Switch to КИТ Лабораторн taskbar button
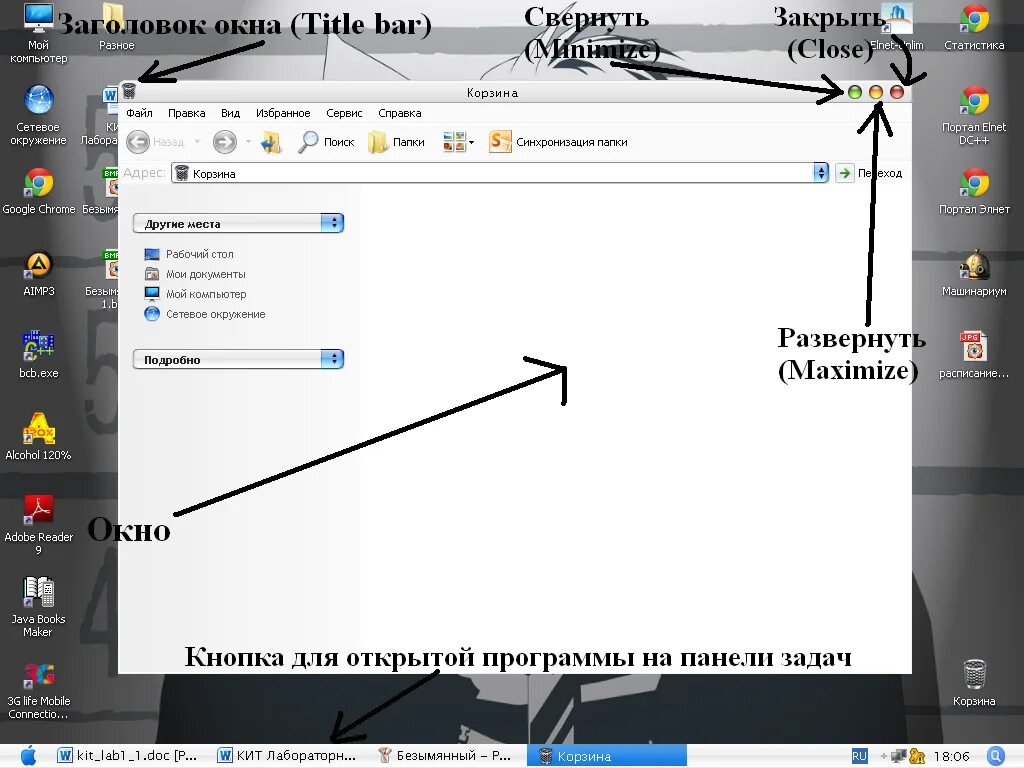This screenshot has height=768, width=1024. [289, 756]
